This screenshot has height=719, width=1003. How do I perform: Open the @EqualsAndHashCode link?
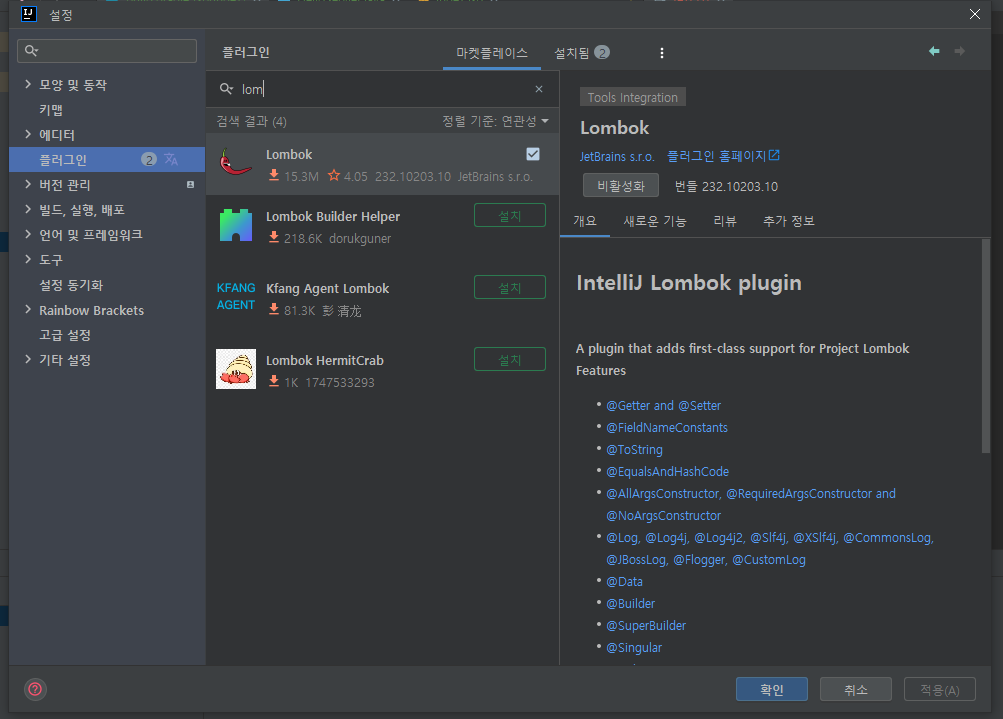click(667, 471)
